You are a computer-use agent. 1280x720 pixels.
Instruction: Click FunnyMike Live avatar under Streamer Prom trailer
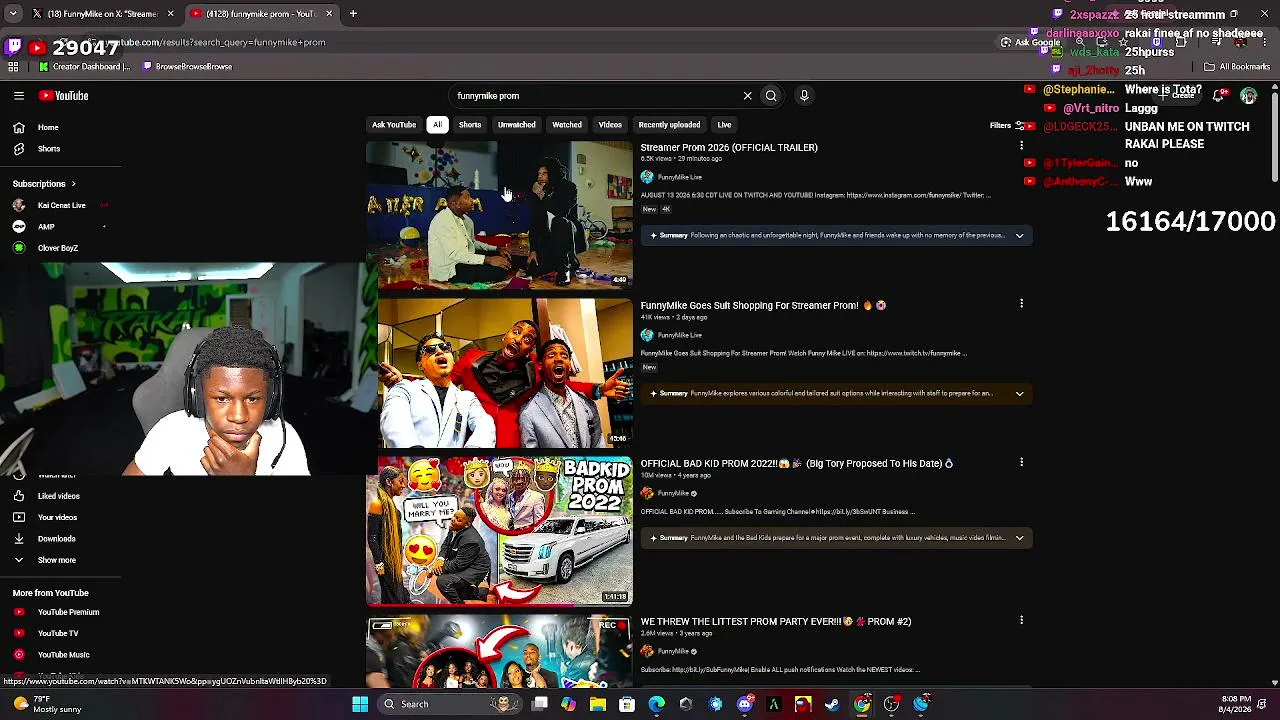click(647, 177)
